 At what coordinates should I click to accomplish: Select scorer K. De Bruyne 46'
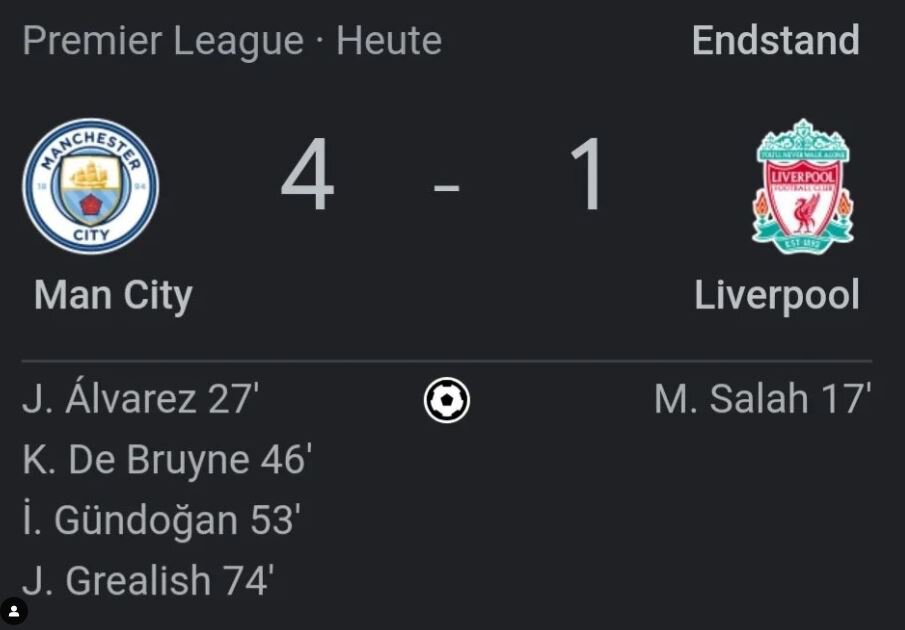click(x=167, y=459)
